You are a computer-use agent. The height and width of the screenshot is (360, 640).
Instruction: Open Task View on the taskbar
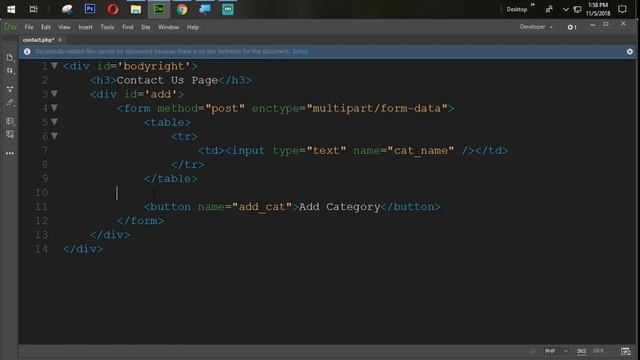(x=33, y=9)
